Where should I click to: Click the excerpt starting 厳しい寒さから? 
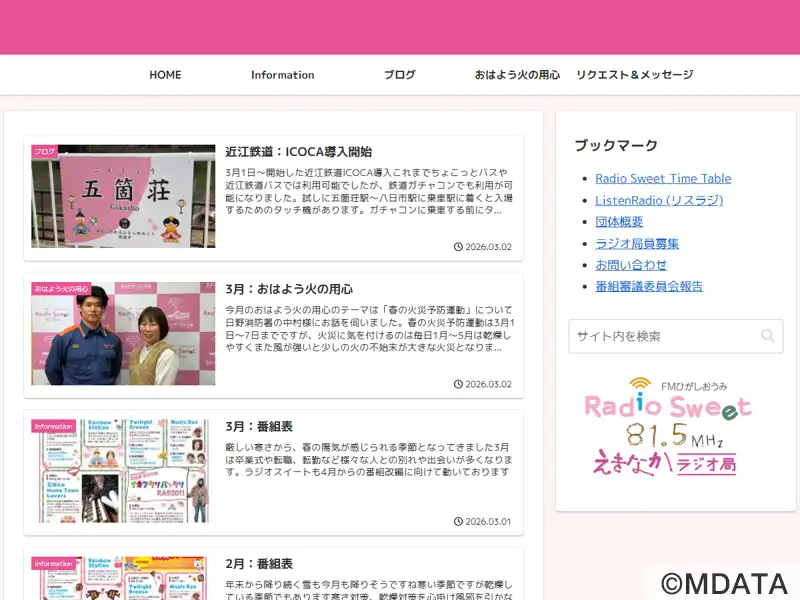click(x=369, y=460)
